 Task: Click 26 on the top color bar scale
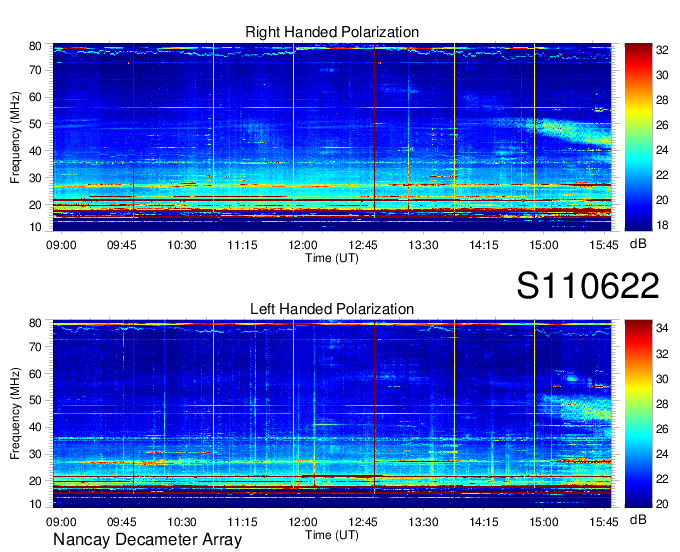point(662,125)
